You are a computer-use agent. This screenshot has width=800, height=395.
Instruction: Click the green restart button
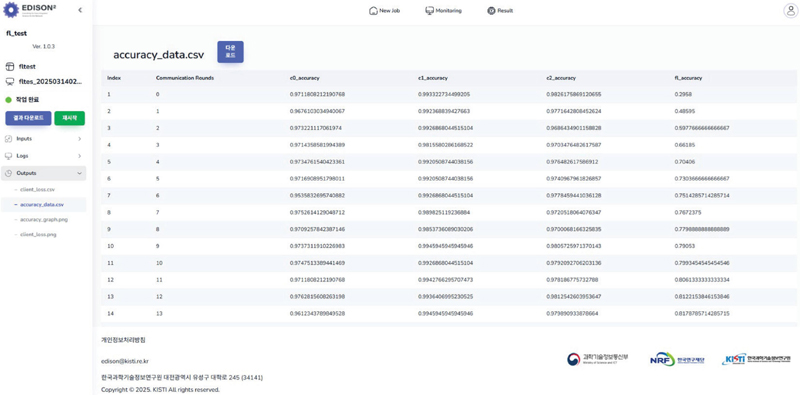(69, 118)
